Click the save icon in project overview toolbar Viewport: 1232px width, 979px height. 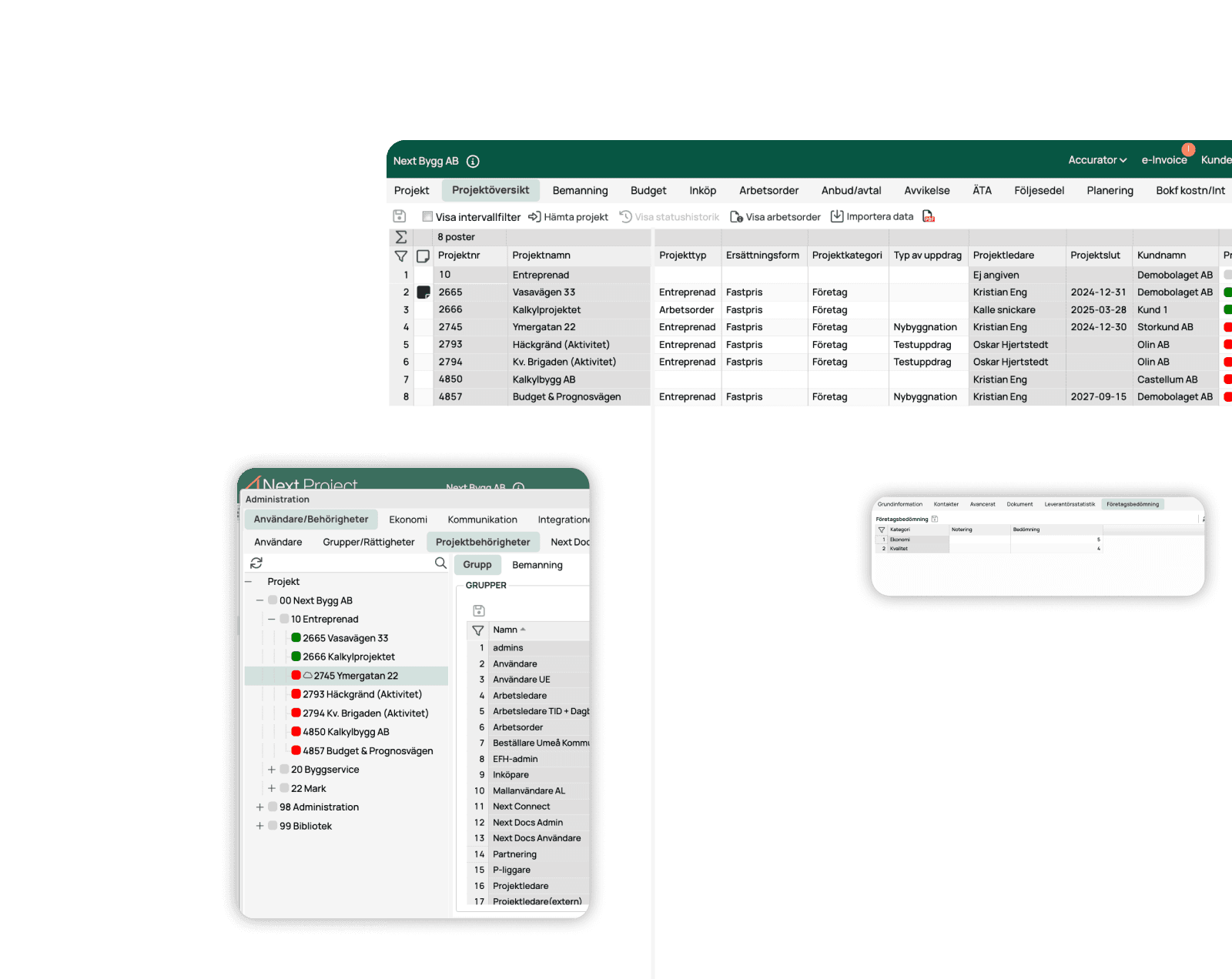(x=399, y=216)
